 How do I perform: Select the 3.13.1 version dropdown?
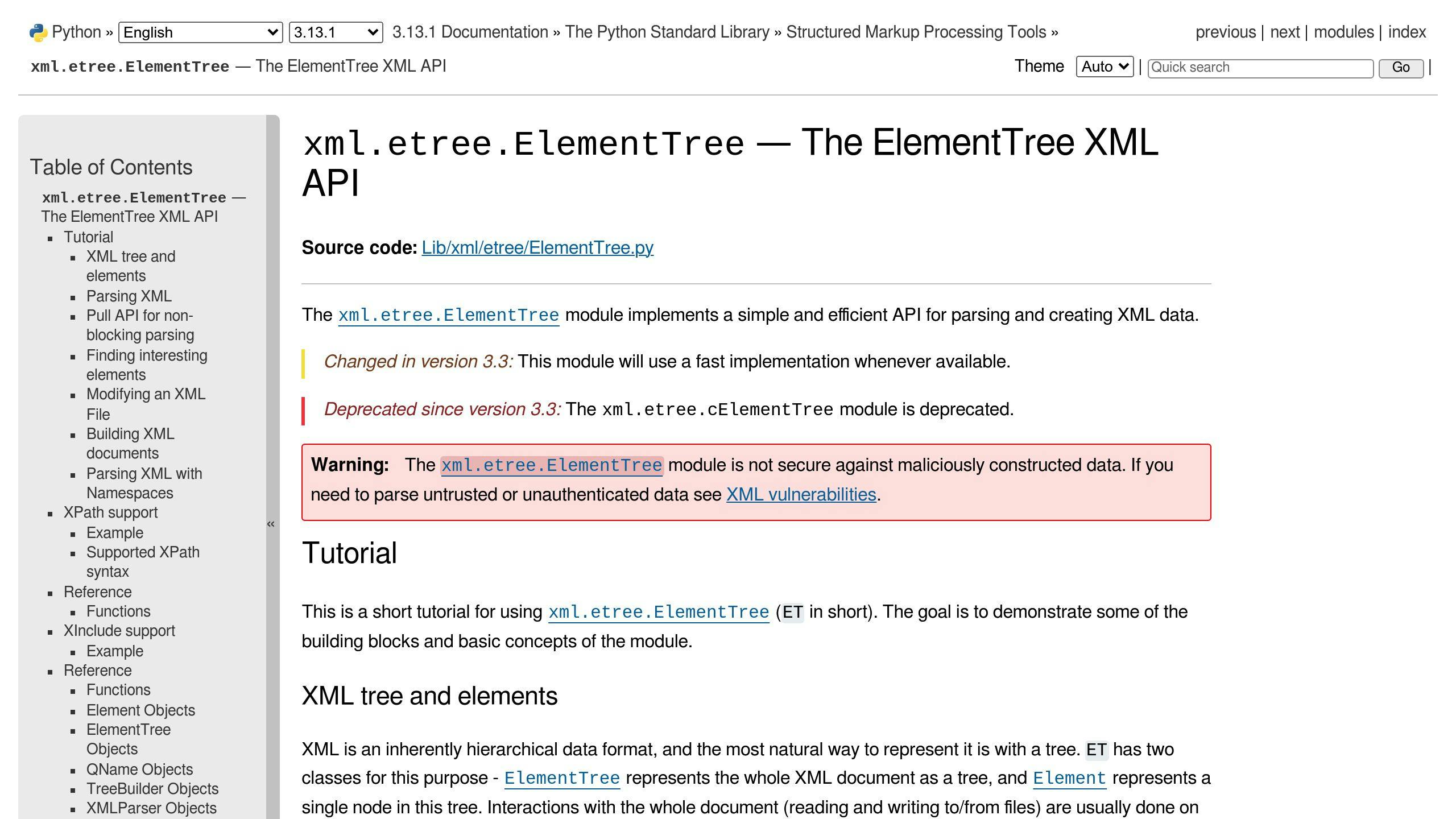(x=335, y=31)
